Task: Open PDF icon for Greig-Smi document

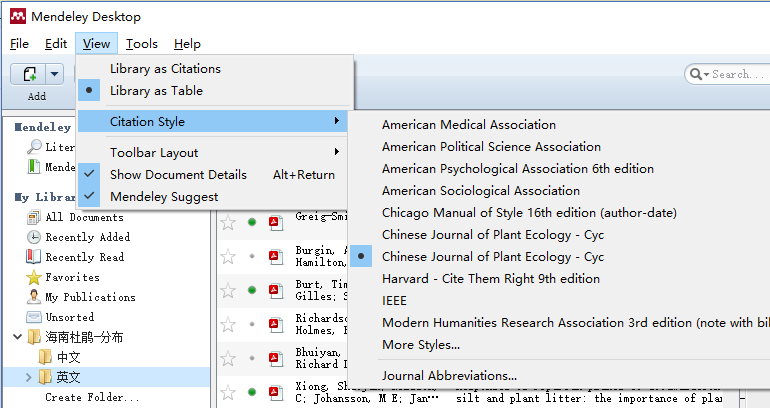Action: [275, 223]
